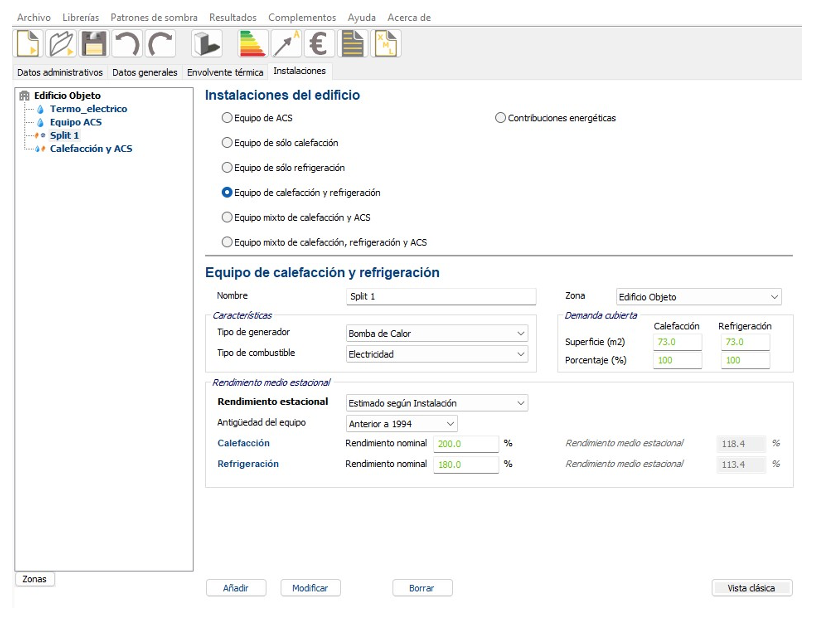Click the redo arrow icon

[x=160, y=44]
